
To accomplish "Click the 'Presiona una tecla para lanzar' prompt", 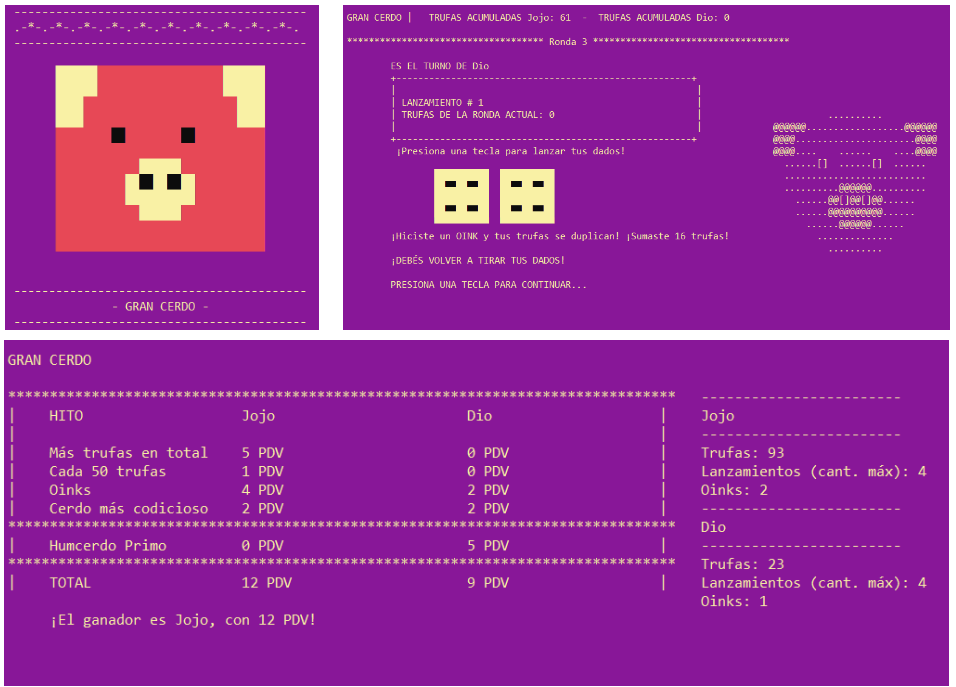I will (x=510, y=151).
